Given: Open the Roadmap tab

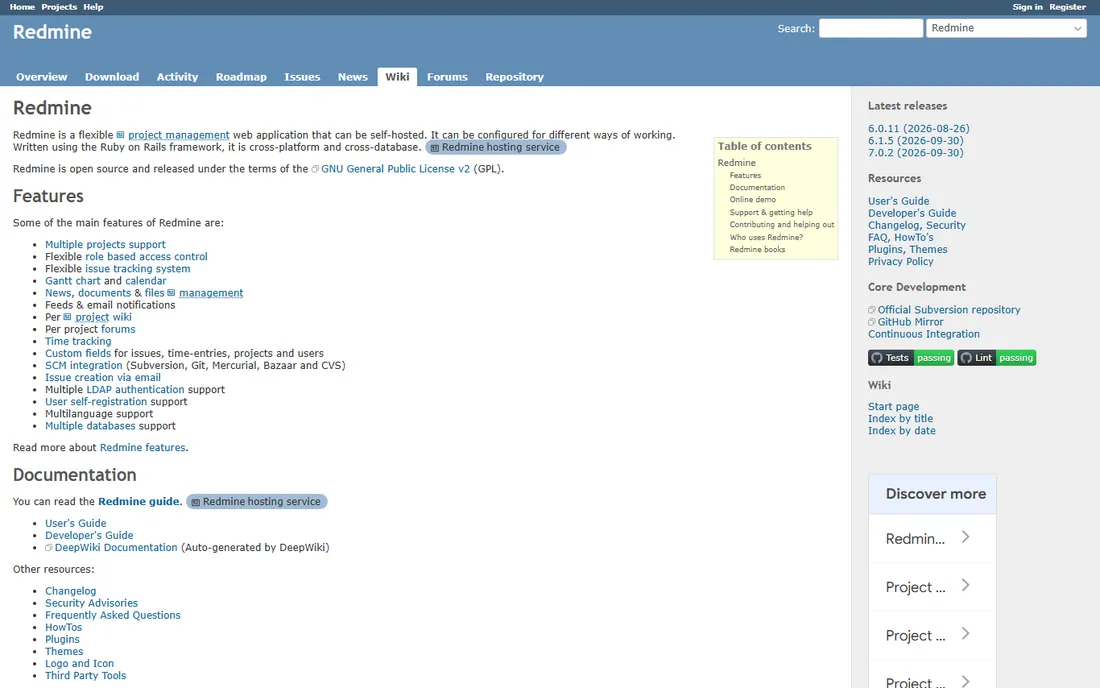Looking at the screenshot, I should point(241,77).
